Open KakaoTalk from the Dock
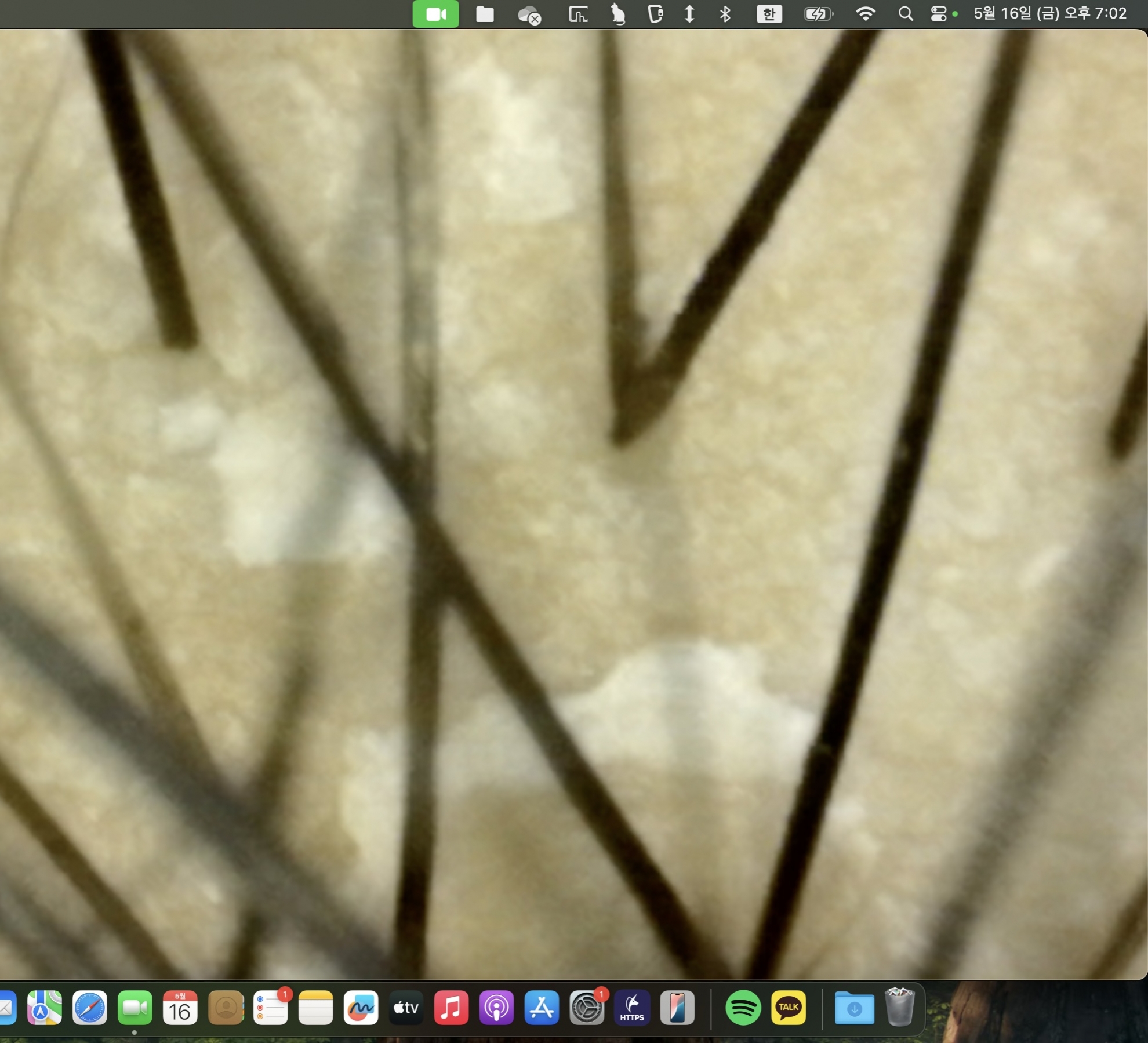The height and width of the screenshot is (1043, 1148). click(789, 1008)
